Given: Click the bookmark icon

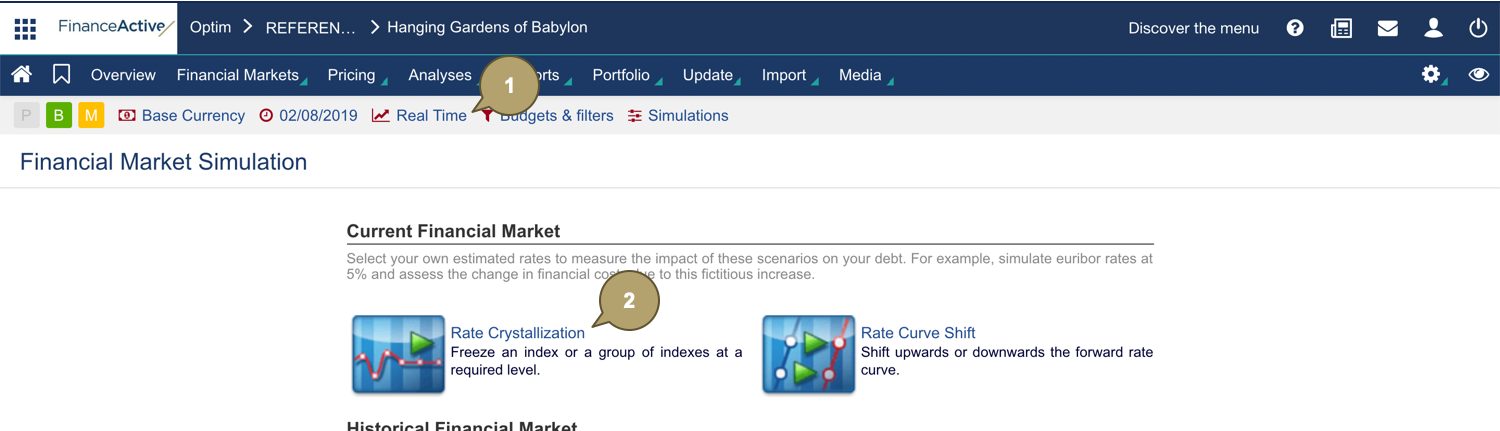Looking at the screenshot, I should [x=62, y=75].
